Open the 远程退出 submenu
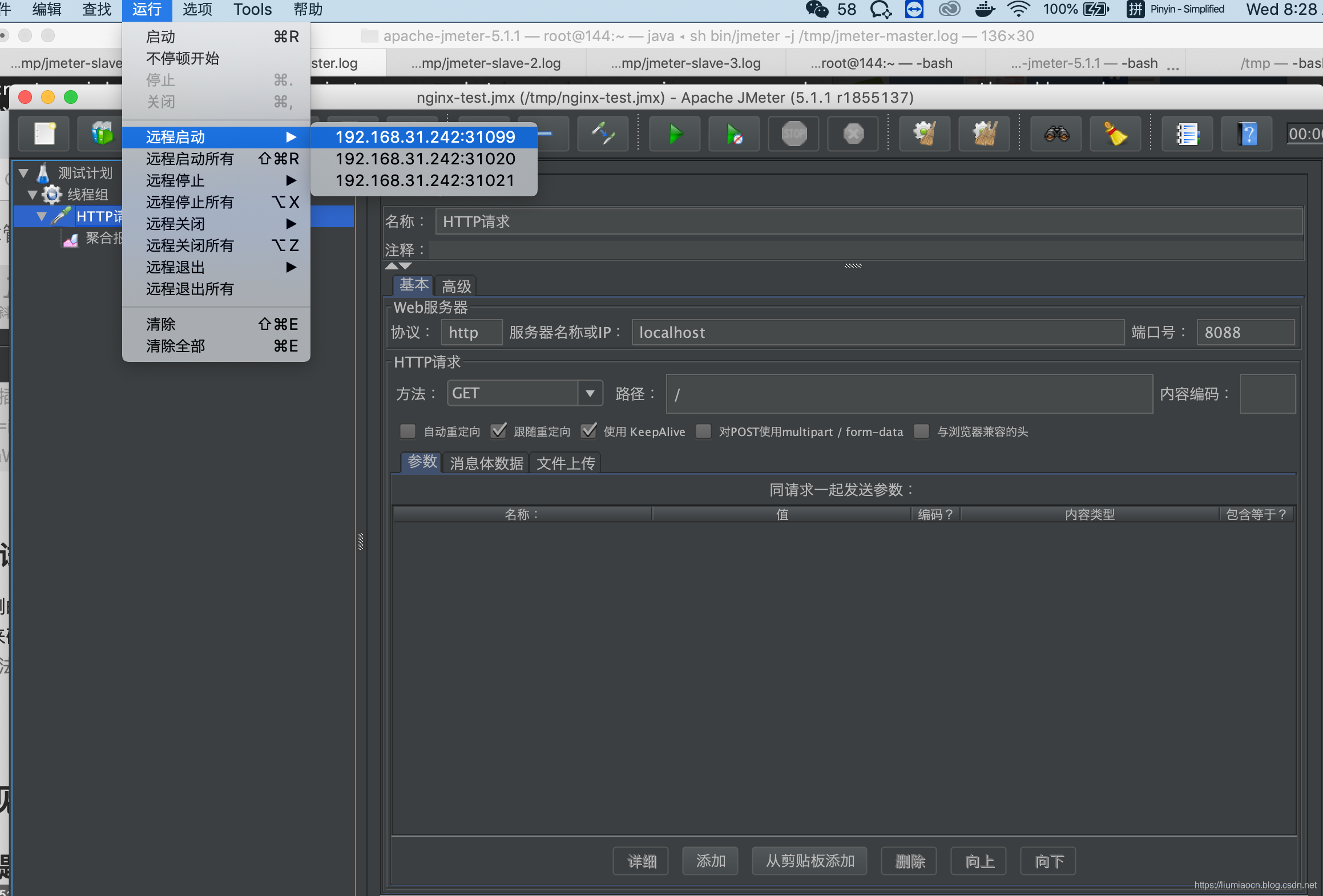This screenshot has height=896, width=1323. point(216,267)
